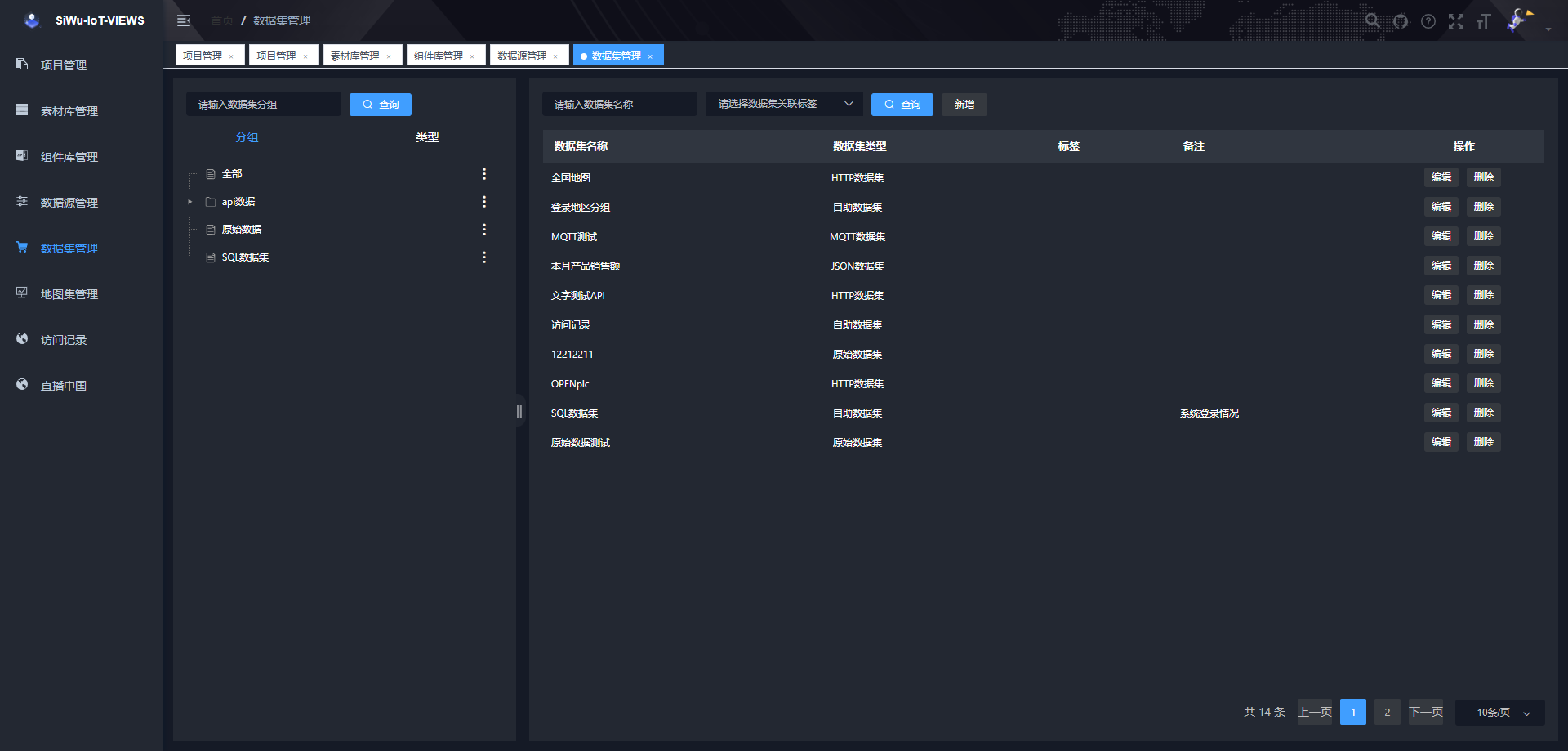Viewport: 1568px width, 751px height.
Task: Switch to the 类型 tab in the left panel
Action: tap(427, 137)
